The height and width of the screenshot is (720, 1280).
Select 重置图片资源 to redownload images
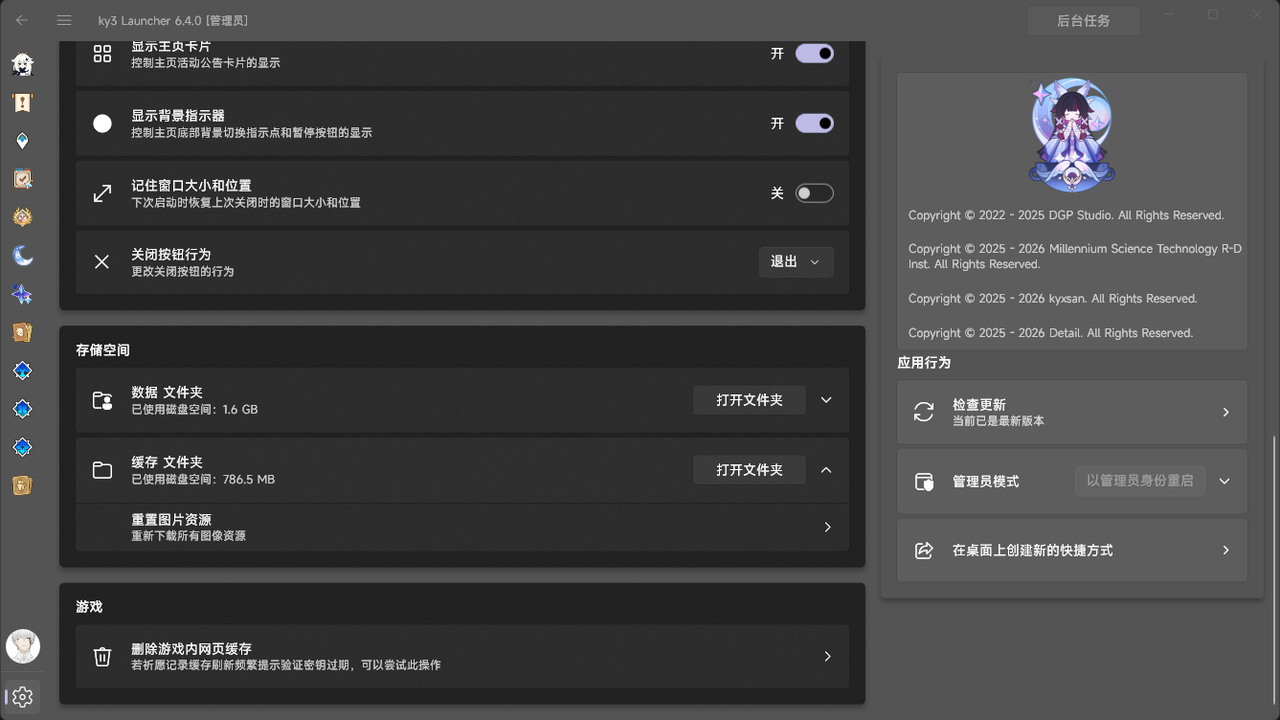(x=462, y=527)
